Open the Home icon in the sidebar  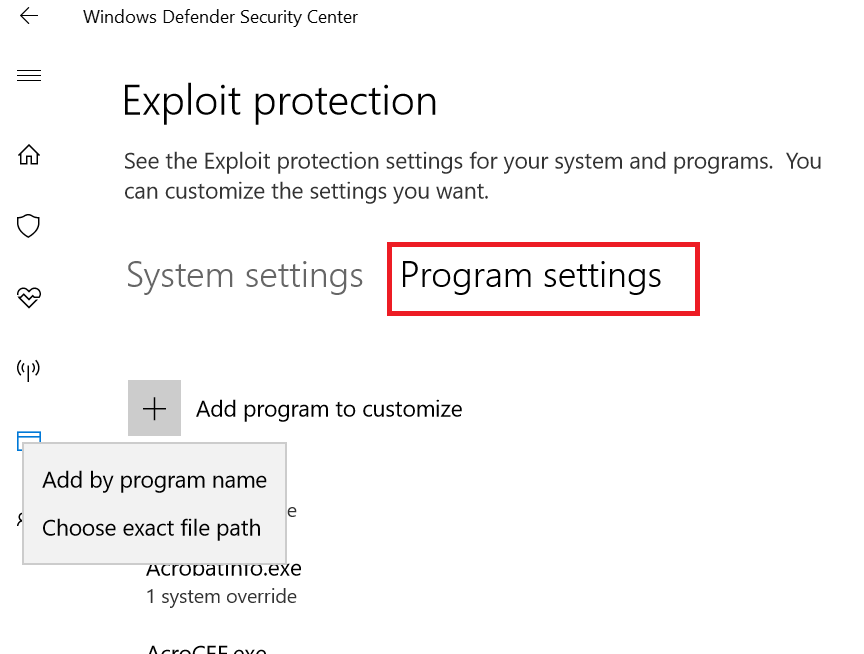point(28,155)
